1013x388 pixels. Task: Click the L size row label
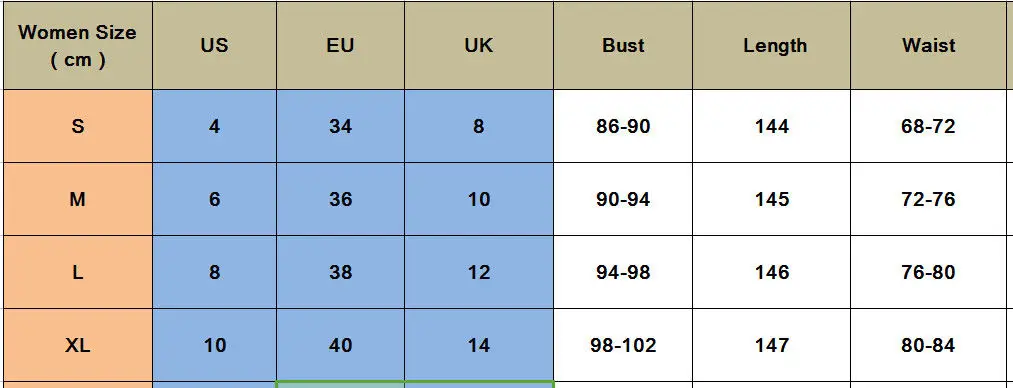tap(78, 272)
